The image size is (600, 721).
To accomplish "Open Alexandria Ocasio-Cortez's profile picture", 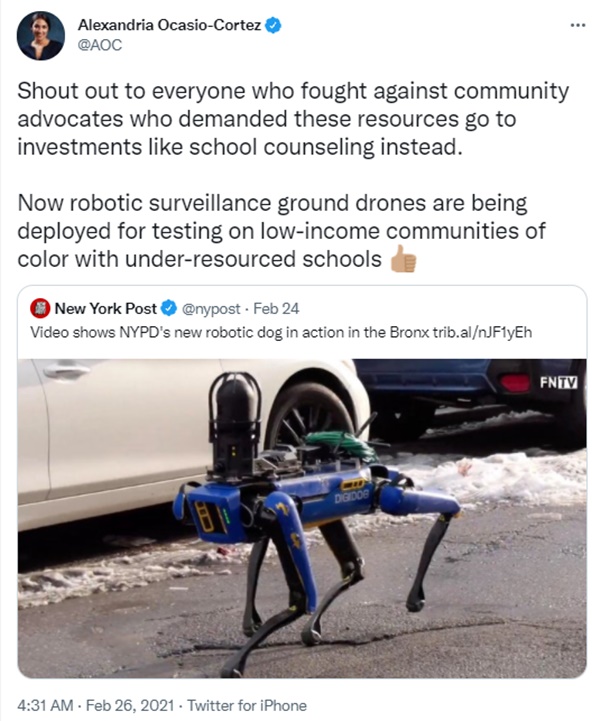I will pos(40,36).
